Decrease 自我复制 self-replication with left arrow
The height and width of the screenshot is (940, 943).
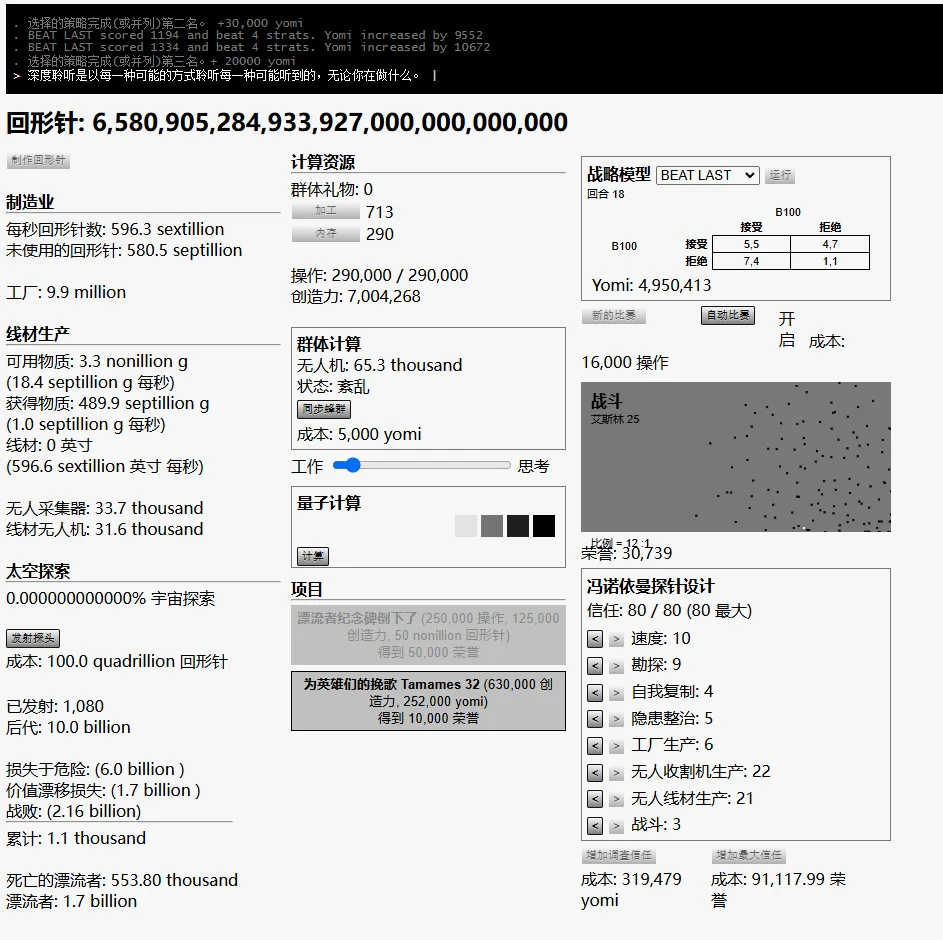click(595, 692)
